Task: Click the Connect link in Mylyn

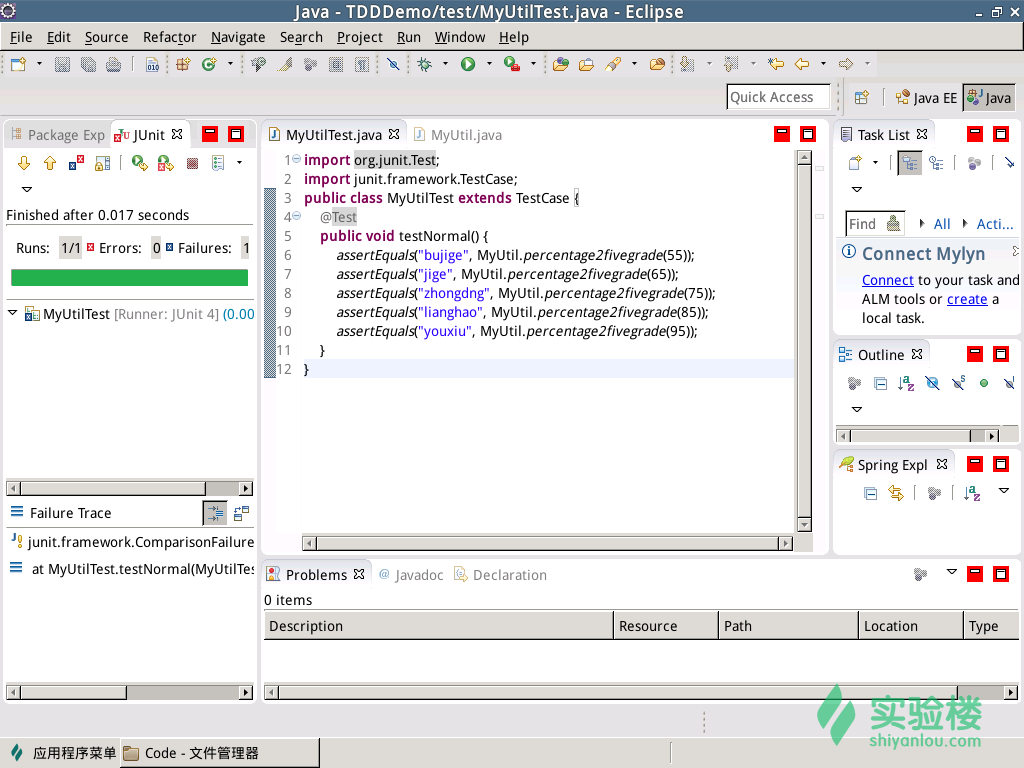Action: 888,280
